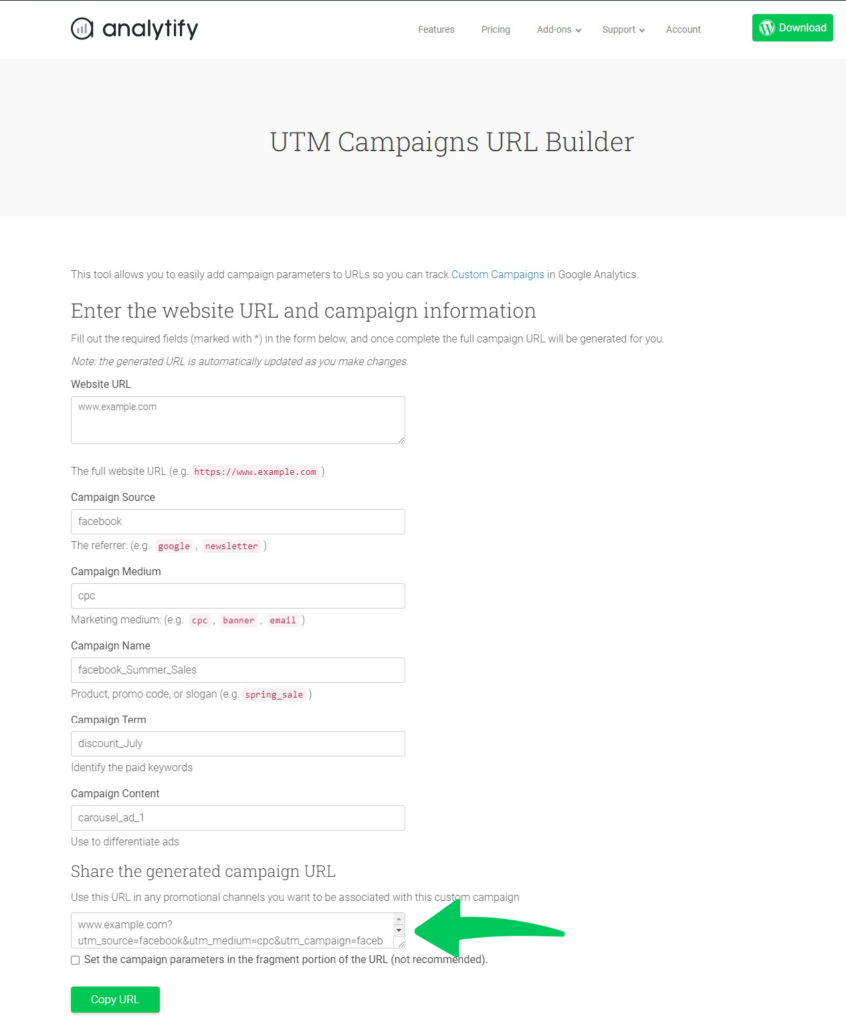This screenshot has width=846, height=1024.
Task: Click the Campaign Medium field showing cpc
Action: (x=237, y=595)
